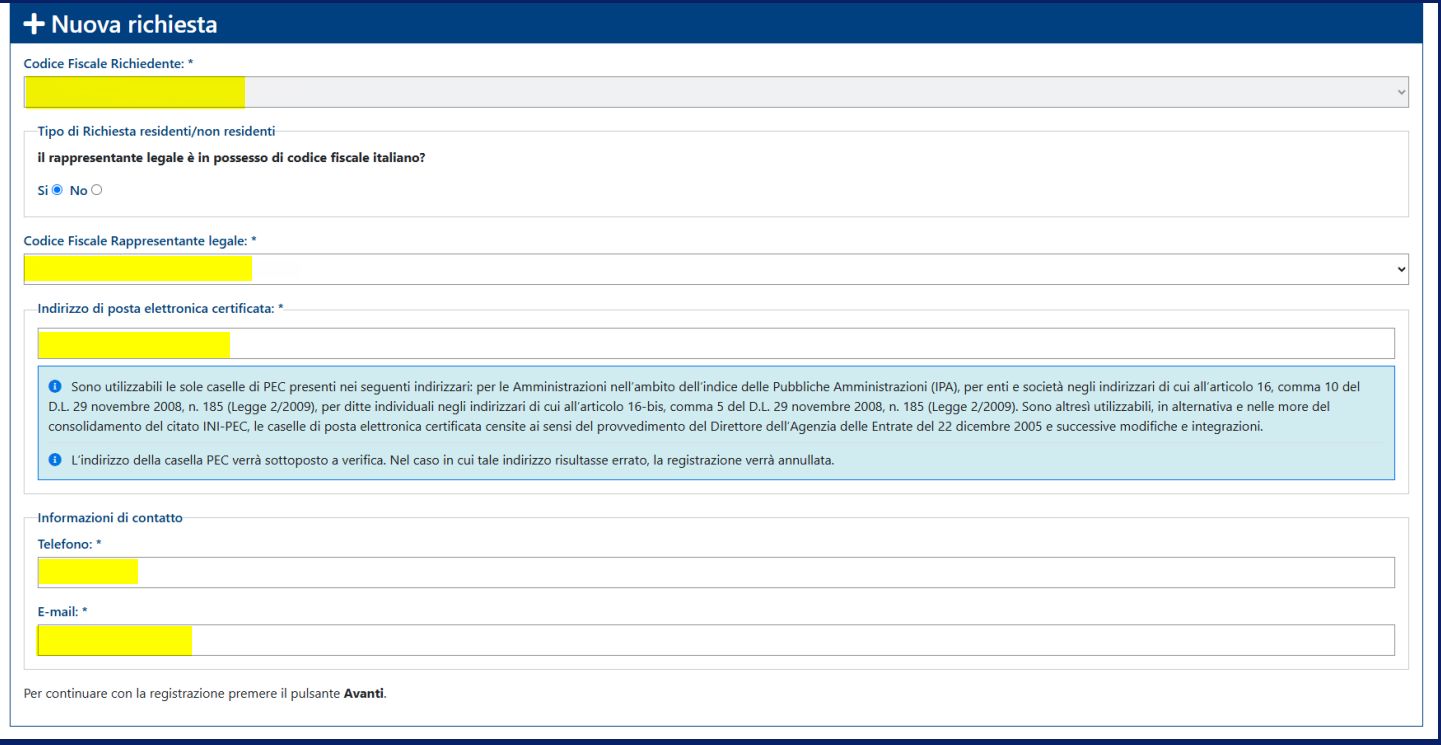Click the info icon beside 'Sono utilizzabili'
Screen dimensions: 1441x745
click(55, 386)
